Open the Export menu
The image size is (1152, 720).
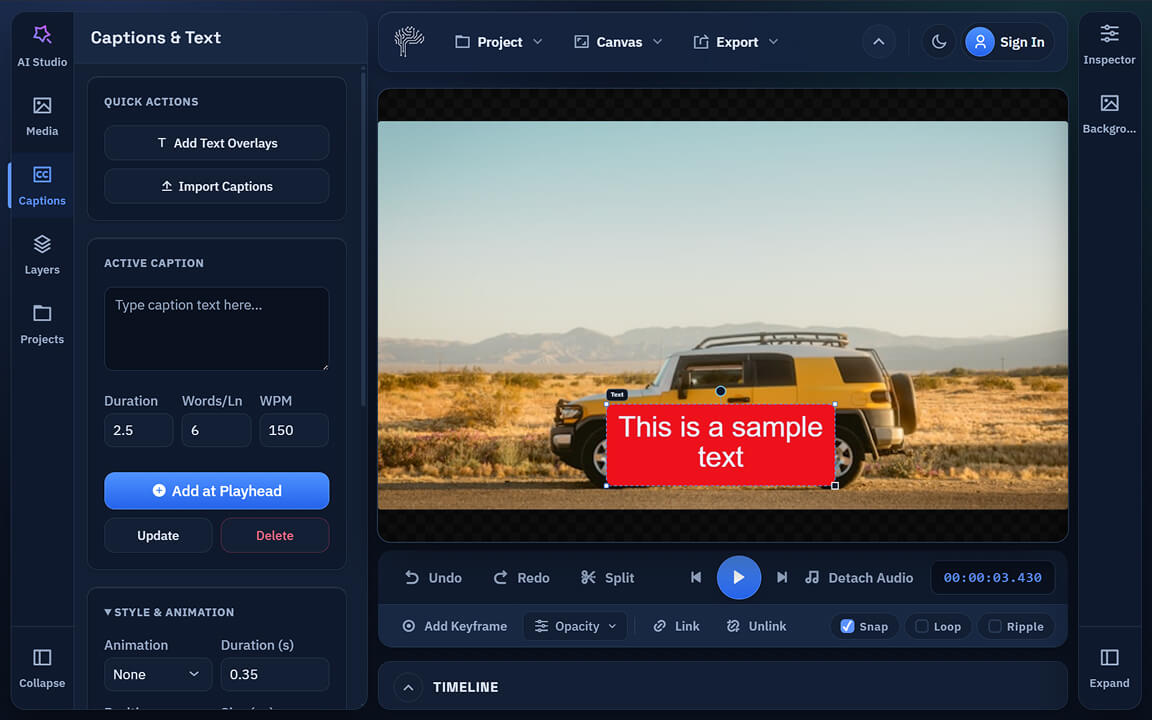pos(735,42)
